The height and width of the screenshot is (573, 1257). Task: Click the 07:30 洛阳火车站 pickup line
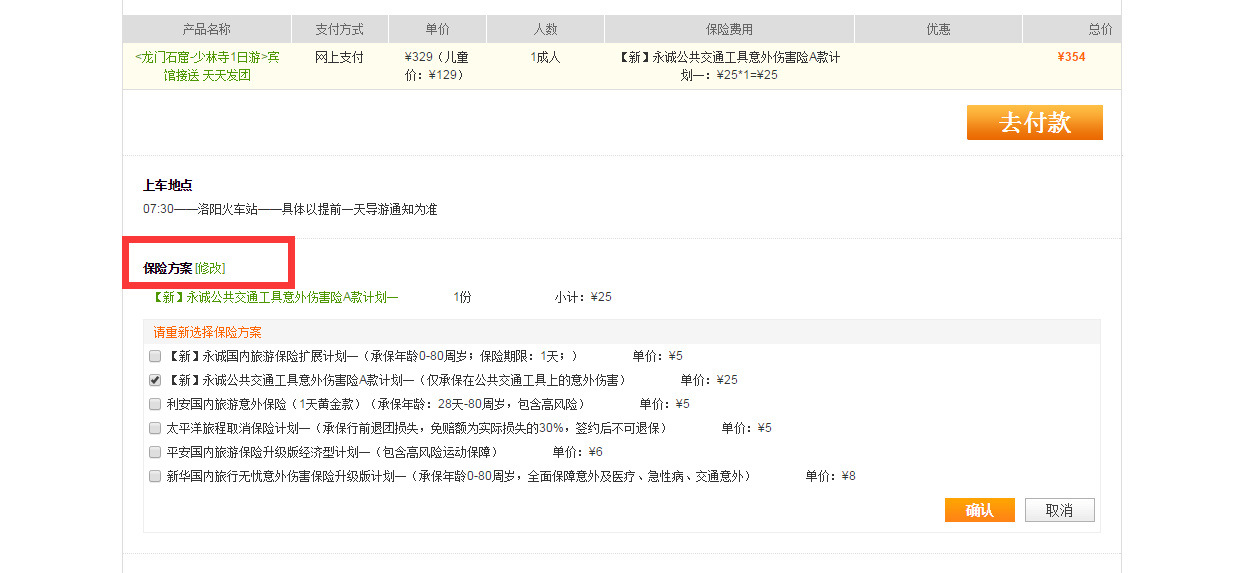click(290, 209)
